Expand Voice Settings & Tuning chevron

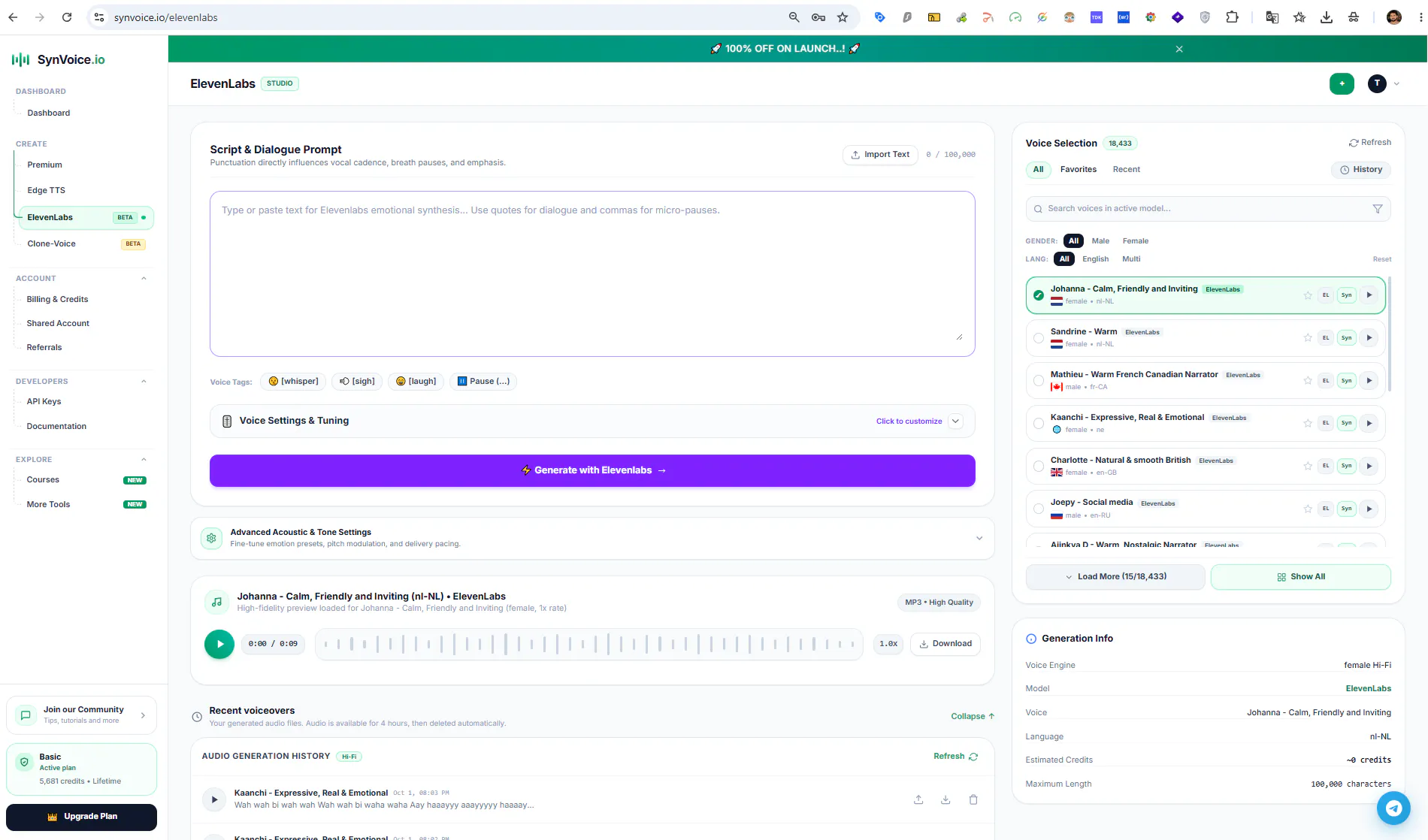(955, 422)
